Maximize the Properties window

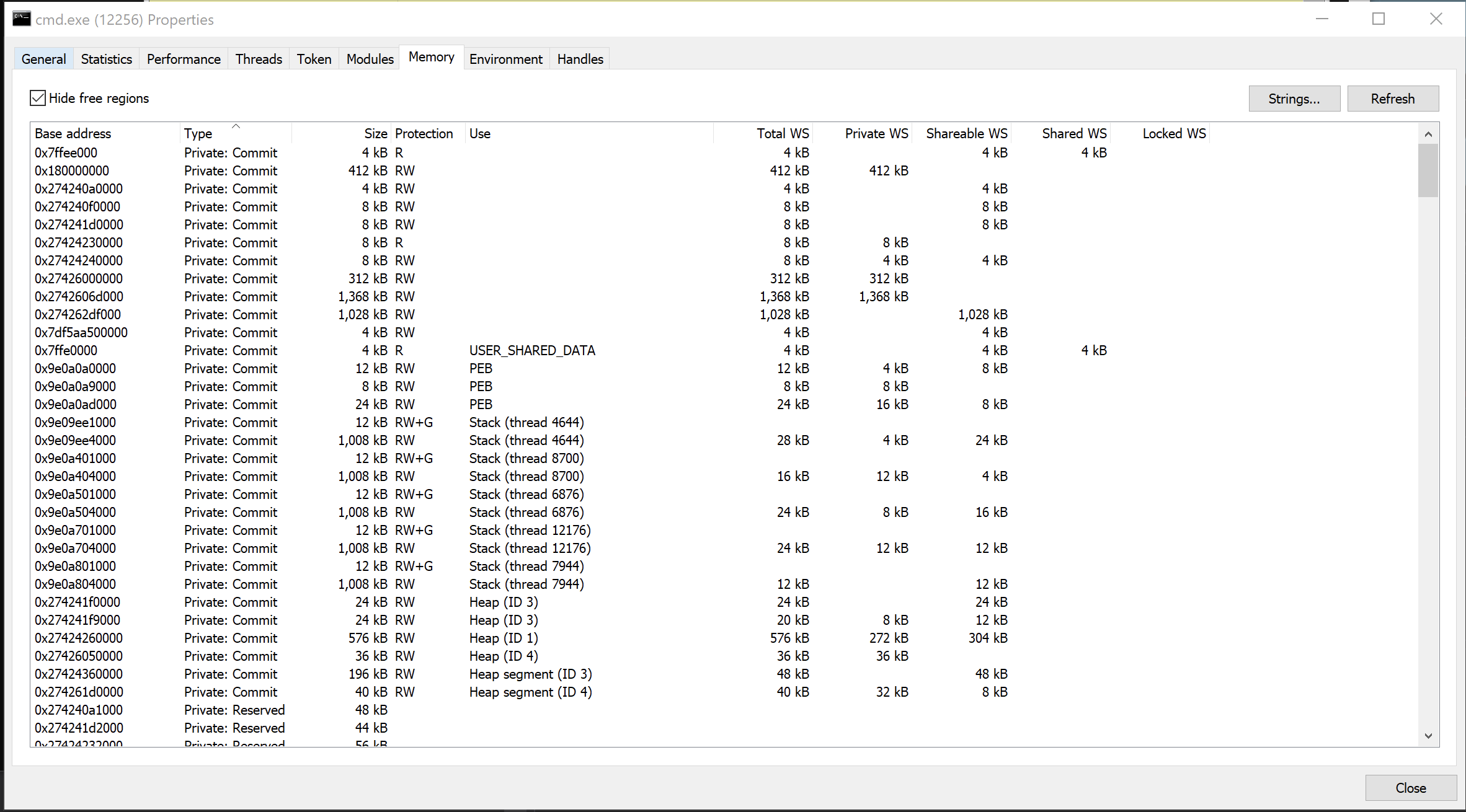coord(1378,19)
